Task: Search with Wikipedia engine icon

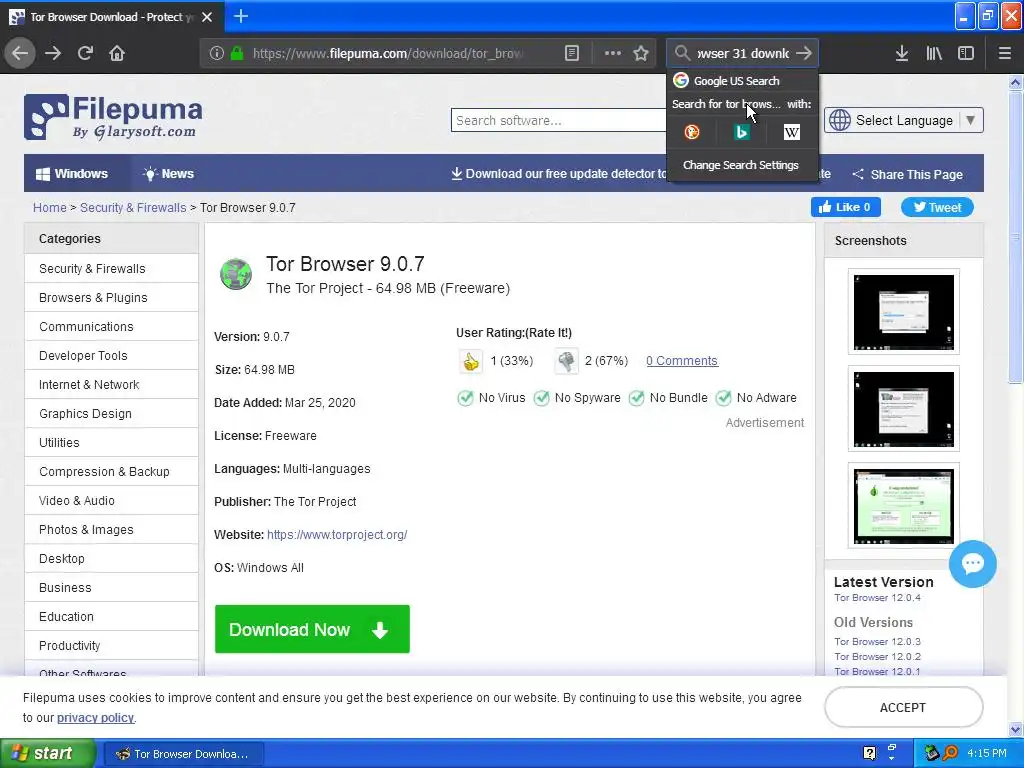Action: tap(792, 132)
